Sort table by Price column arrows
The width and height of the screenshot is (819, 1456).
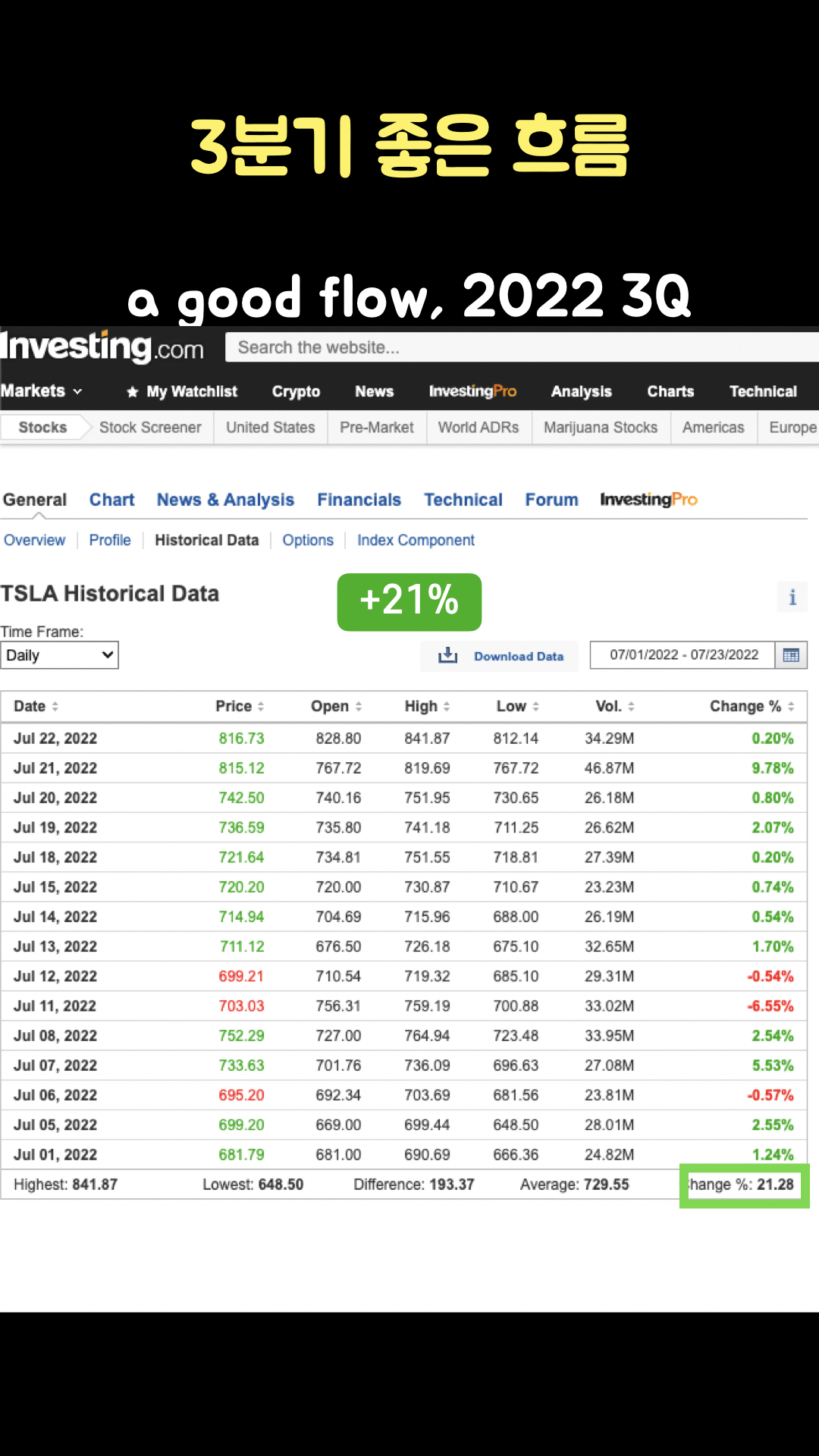(x=261, y=707)
